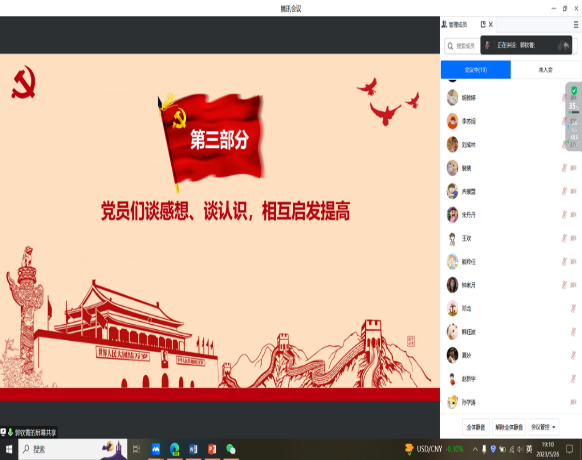The width and height of the screenshot is (582, 460).
Task: Open the hamburger menu in member panel
Action: tap(576, 25)
